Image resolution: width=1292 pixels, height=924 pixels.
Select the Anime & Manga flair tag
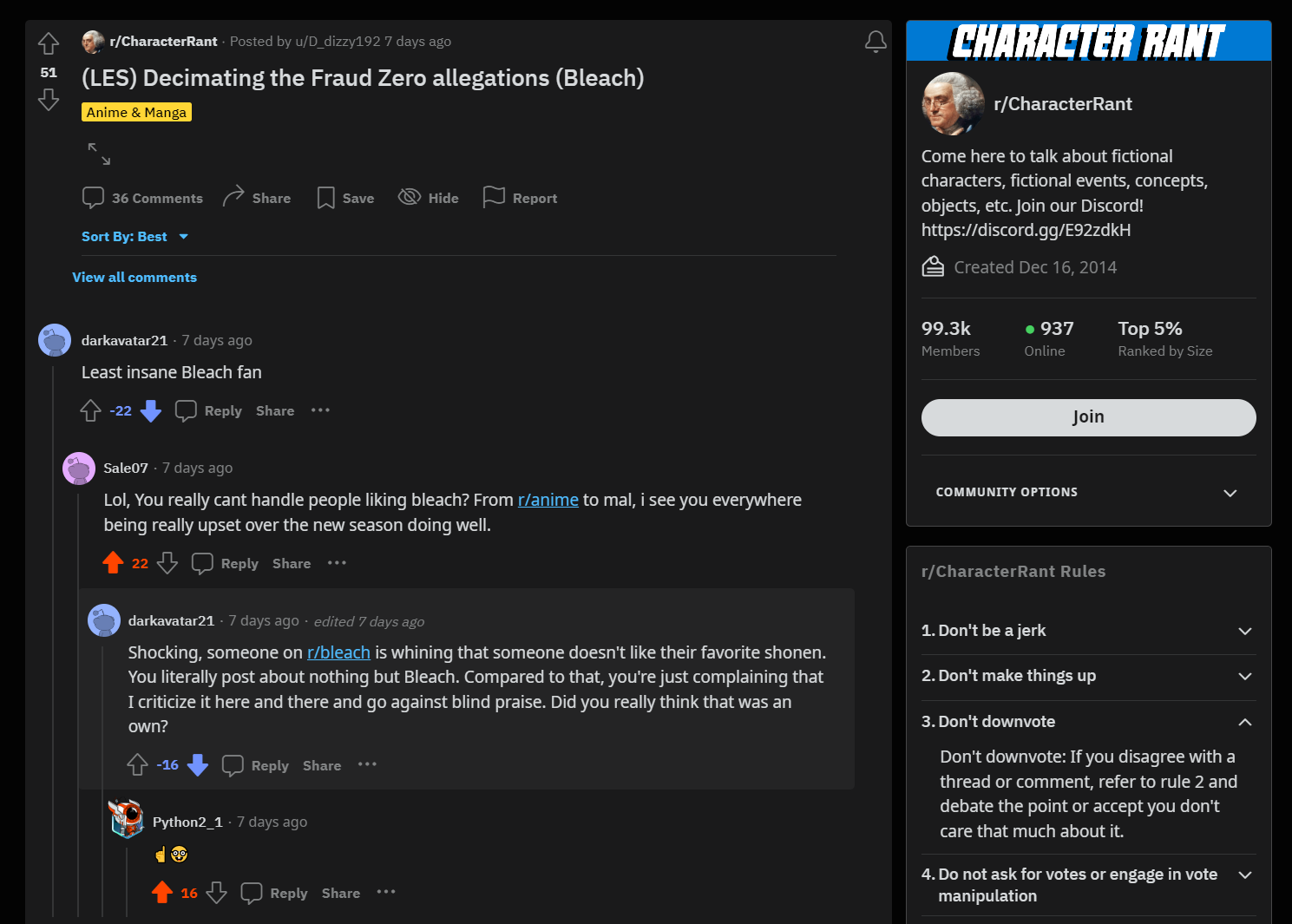[x=136, y=112]
